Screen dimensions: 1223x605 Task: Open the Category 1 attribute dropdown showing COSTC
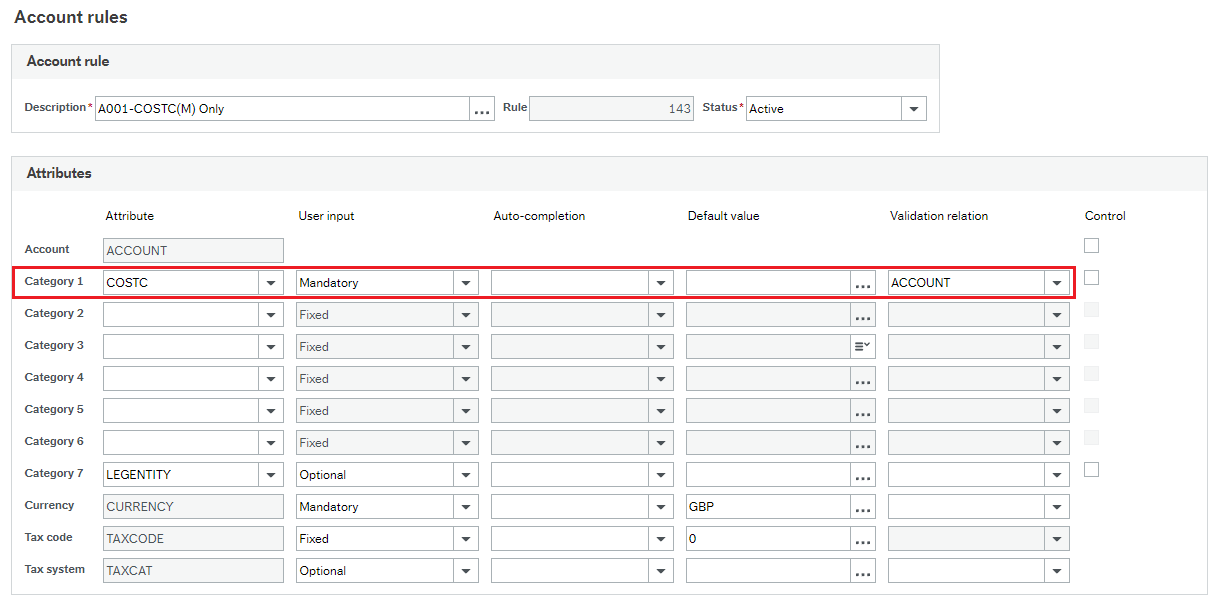(271, 282)
